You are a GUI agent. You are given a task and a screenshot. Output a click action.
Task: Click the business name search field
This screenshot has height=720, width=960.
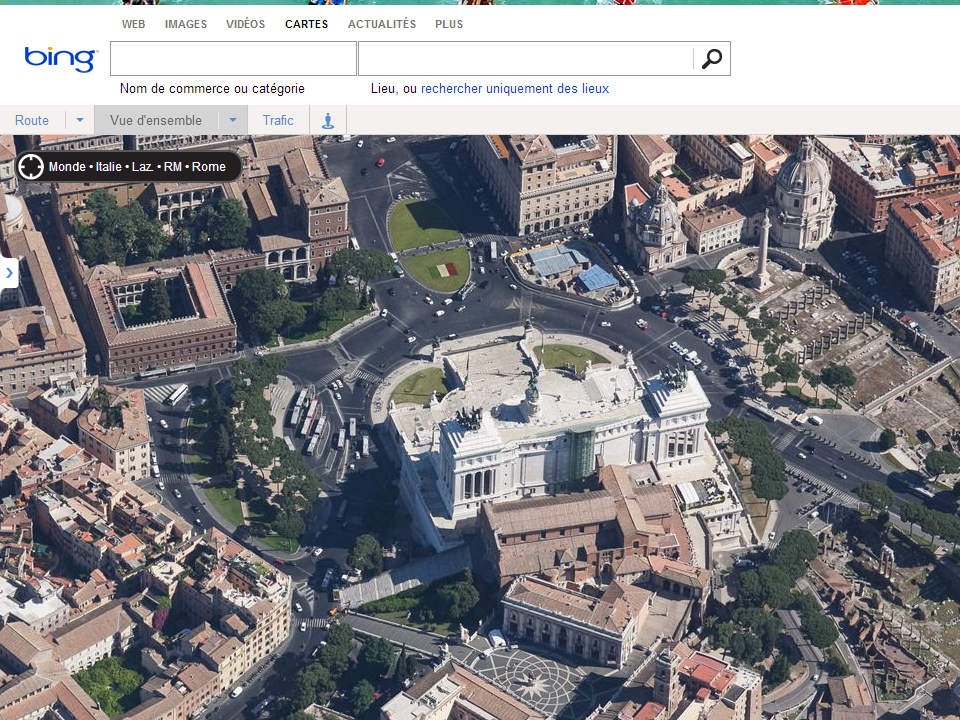(232, 58)
